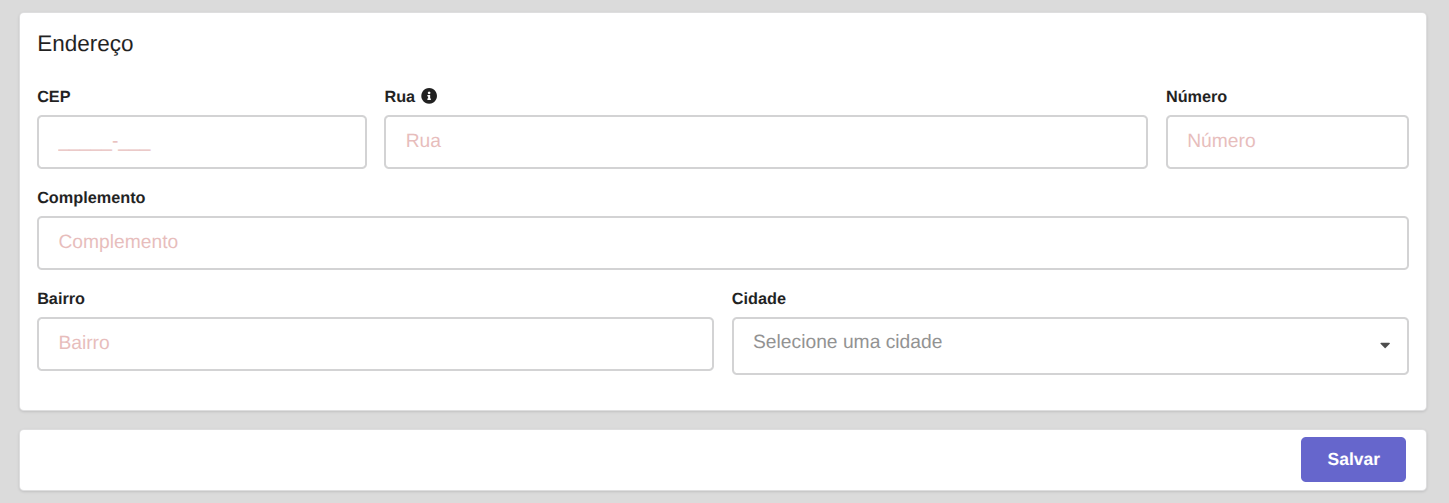Focus the Complemento text field
This screenshot has height=503, width=1449.
[723, 243]
